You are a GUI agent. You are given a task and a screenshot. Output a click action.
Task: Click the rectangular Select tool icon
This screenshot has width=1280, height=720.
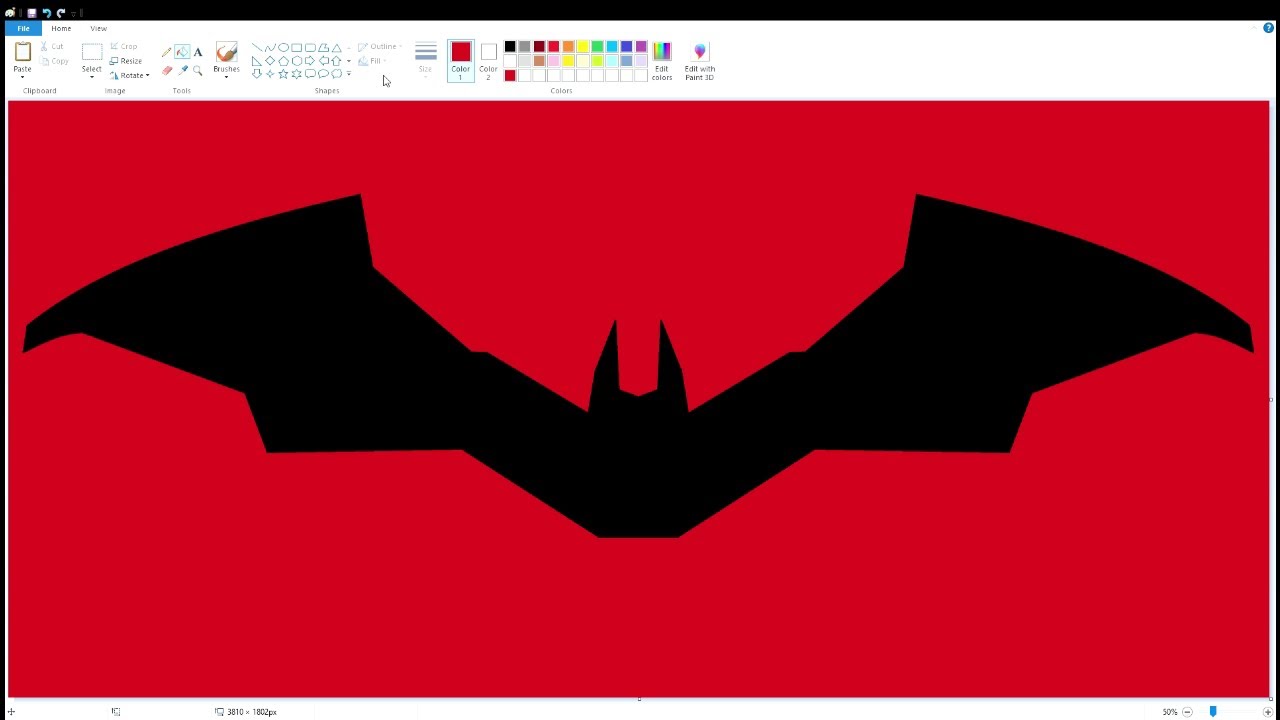tap(92, 52)
